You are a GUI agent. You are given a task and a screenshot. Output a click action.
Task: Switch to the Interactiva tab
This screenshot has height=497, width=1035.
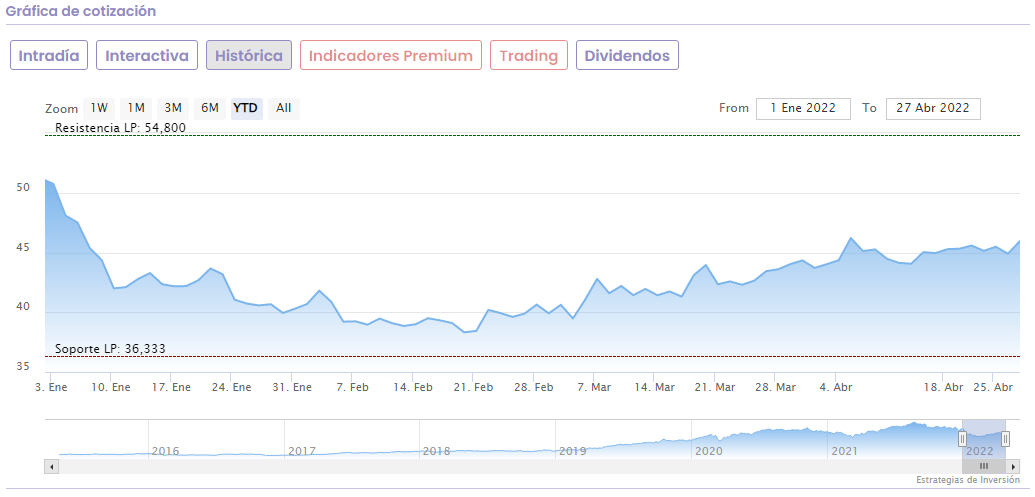tap(147, 56)
